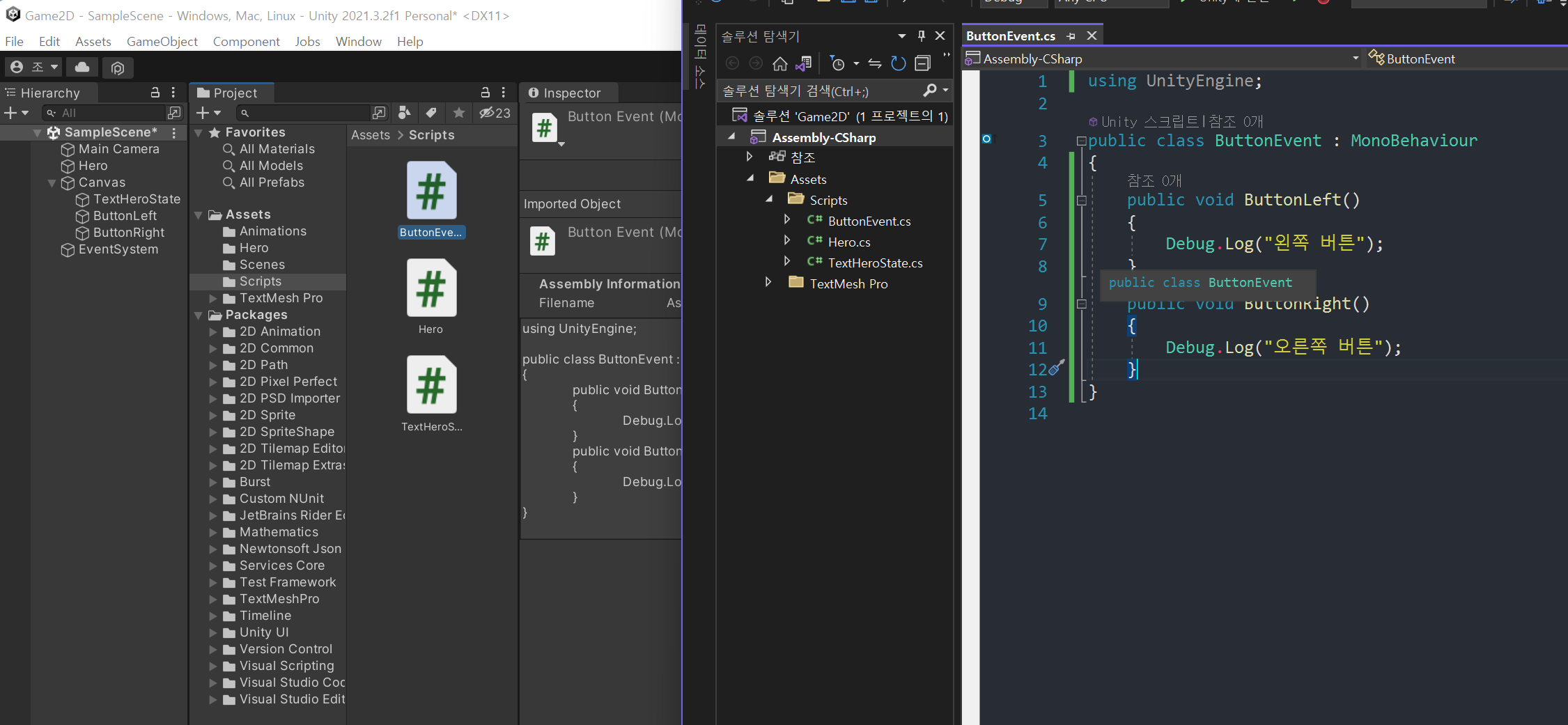The width and height of the screenshot is (1568, 725).
Task: Open Project search in window icon
Action: point(379,113)
